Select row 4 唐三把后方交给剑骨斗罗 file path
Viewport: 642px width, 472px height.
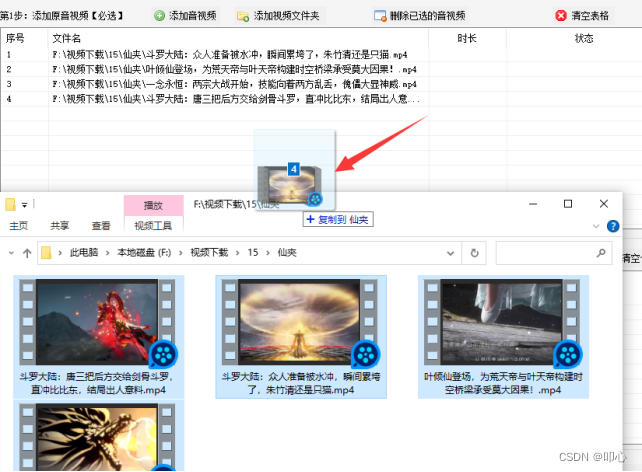pos(236,99)
